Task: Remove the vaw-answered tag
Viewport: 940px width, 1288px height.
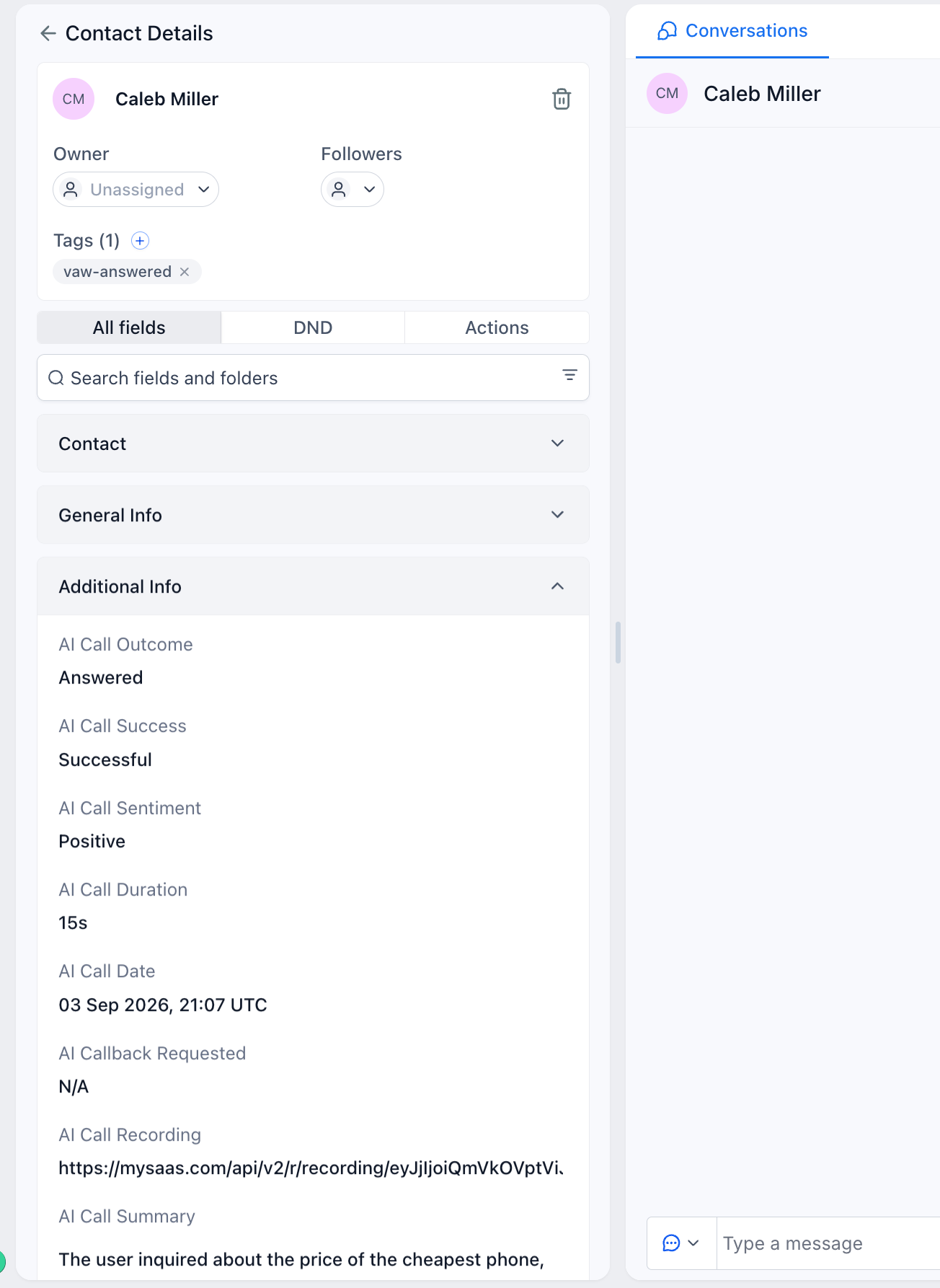Action: [185, 272]
